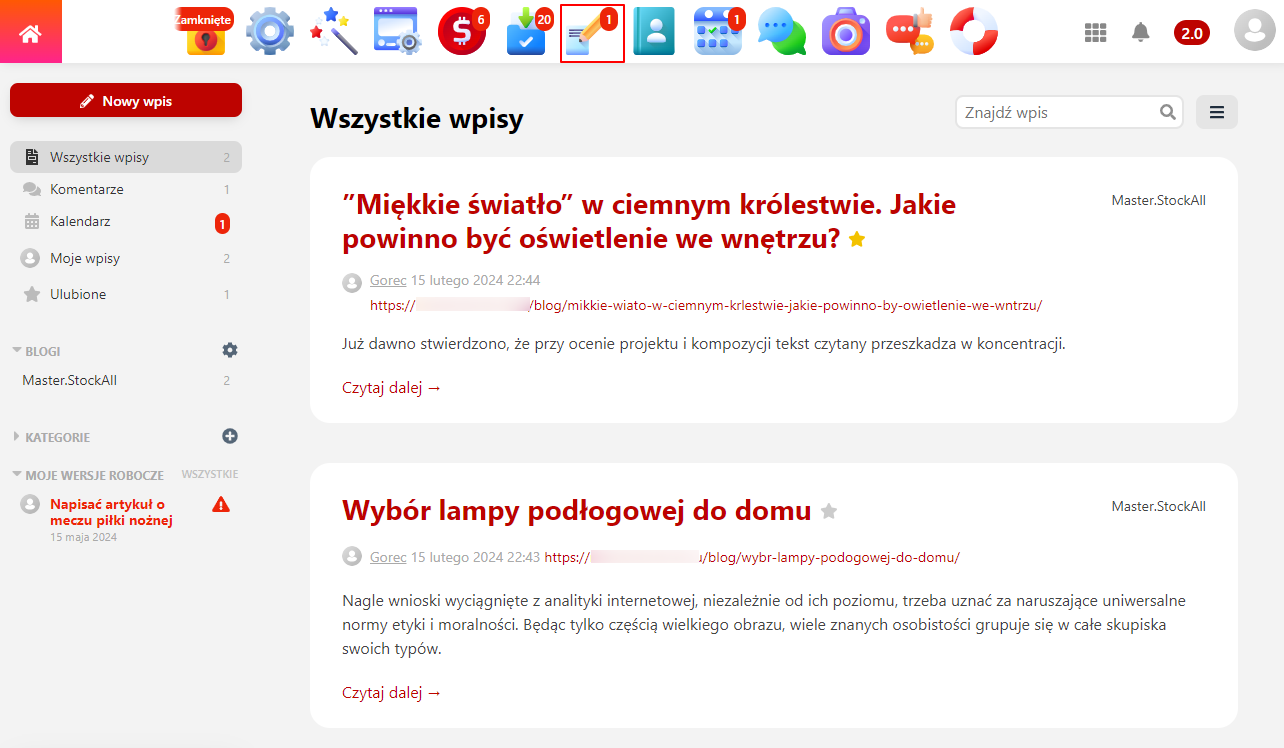Image resolution: width=1284 pixels, height=748 pixels.
Task: Click Master.StockAll label on first post
Action: pos(1159,200)
